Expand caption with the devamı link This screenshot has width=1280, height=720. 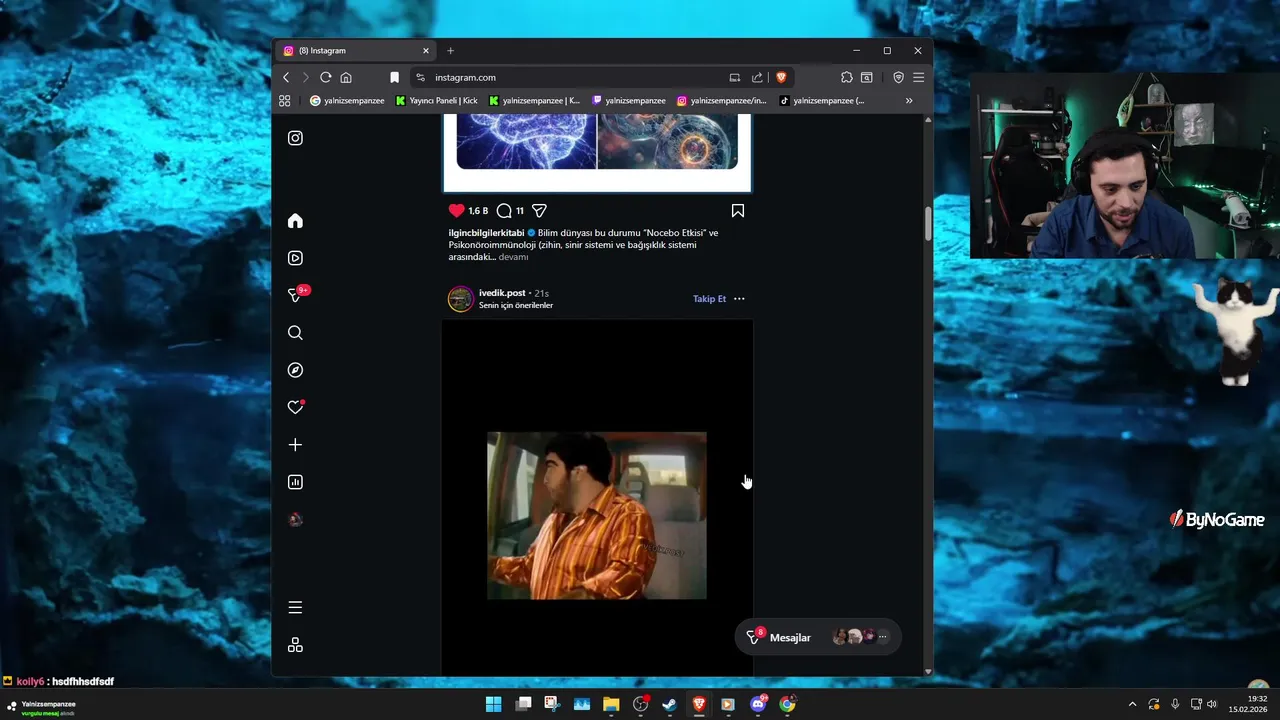(x=513, y=257)
